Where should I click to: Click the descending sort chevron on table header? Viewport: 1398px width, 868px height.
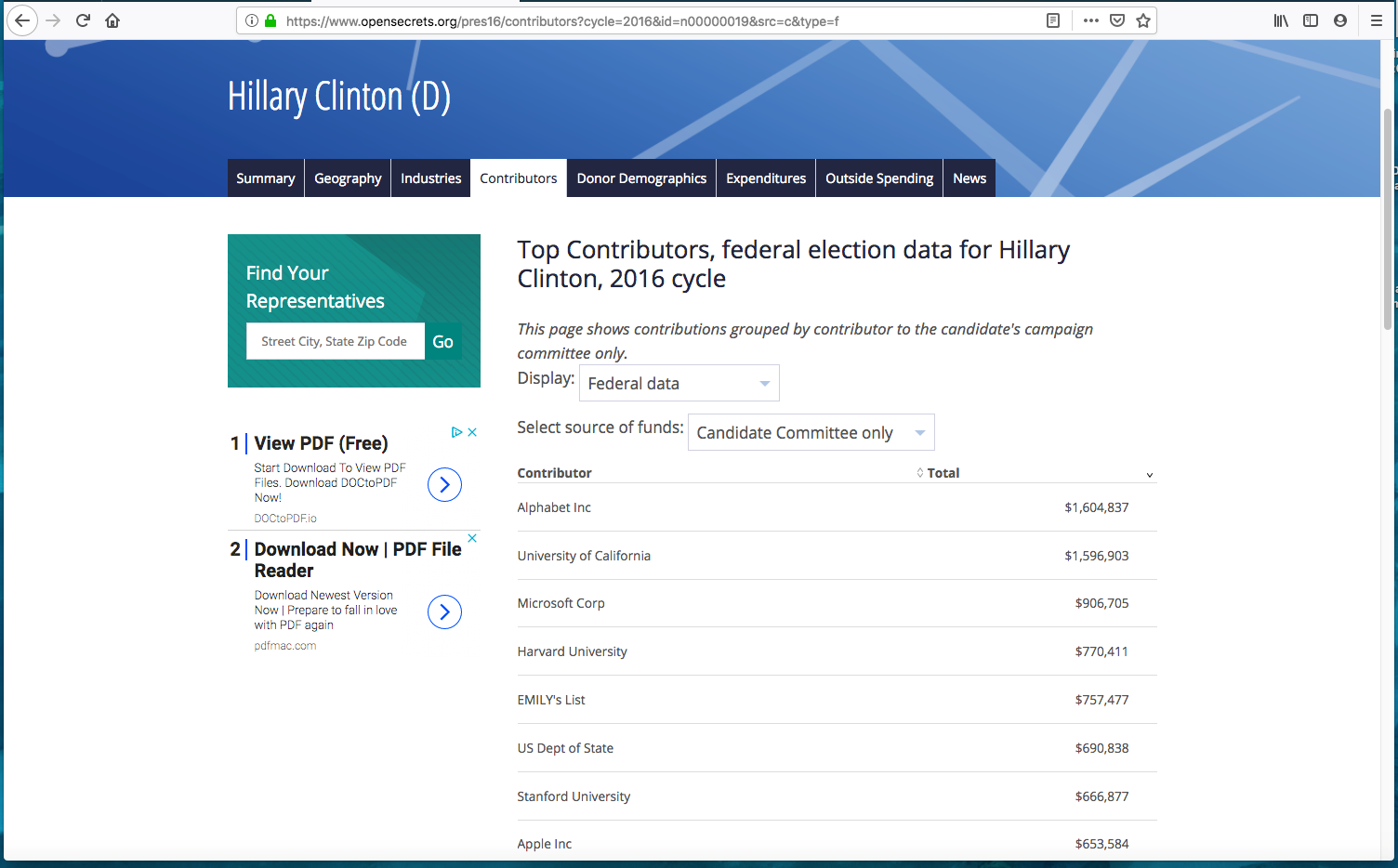click(x=1150, y=475)
